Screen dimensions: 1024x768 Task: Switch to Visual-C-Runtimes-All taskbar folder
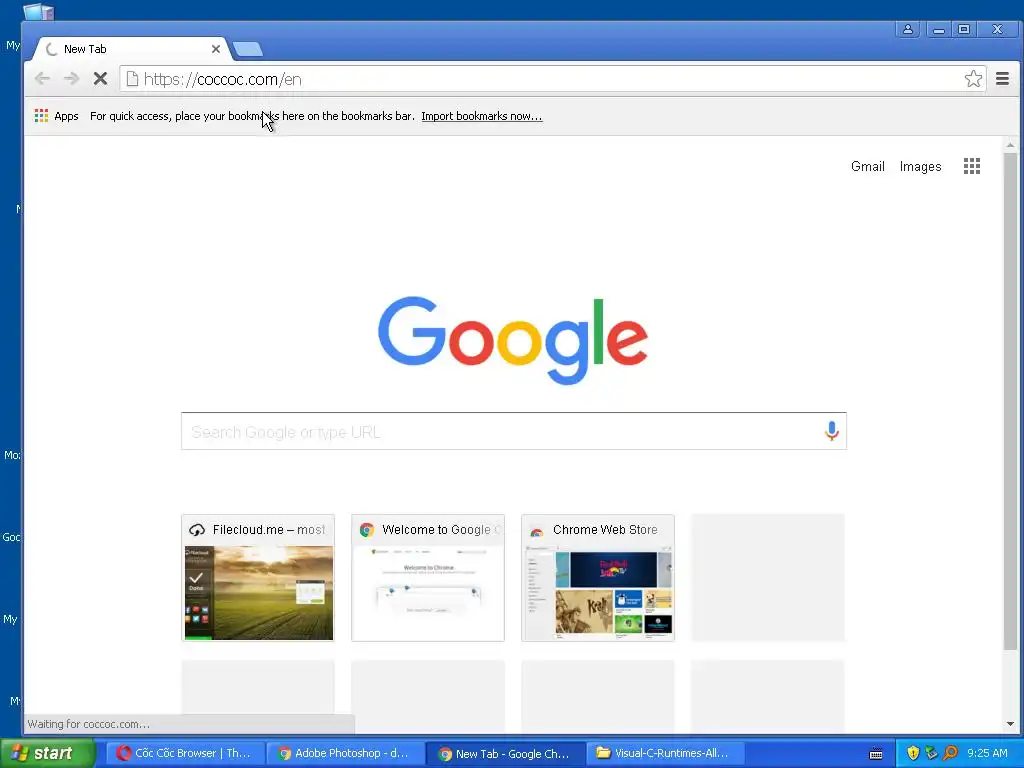coord(664,753)
